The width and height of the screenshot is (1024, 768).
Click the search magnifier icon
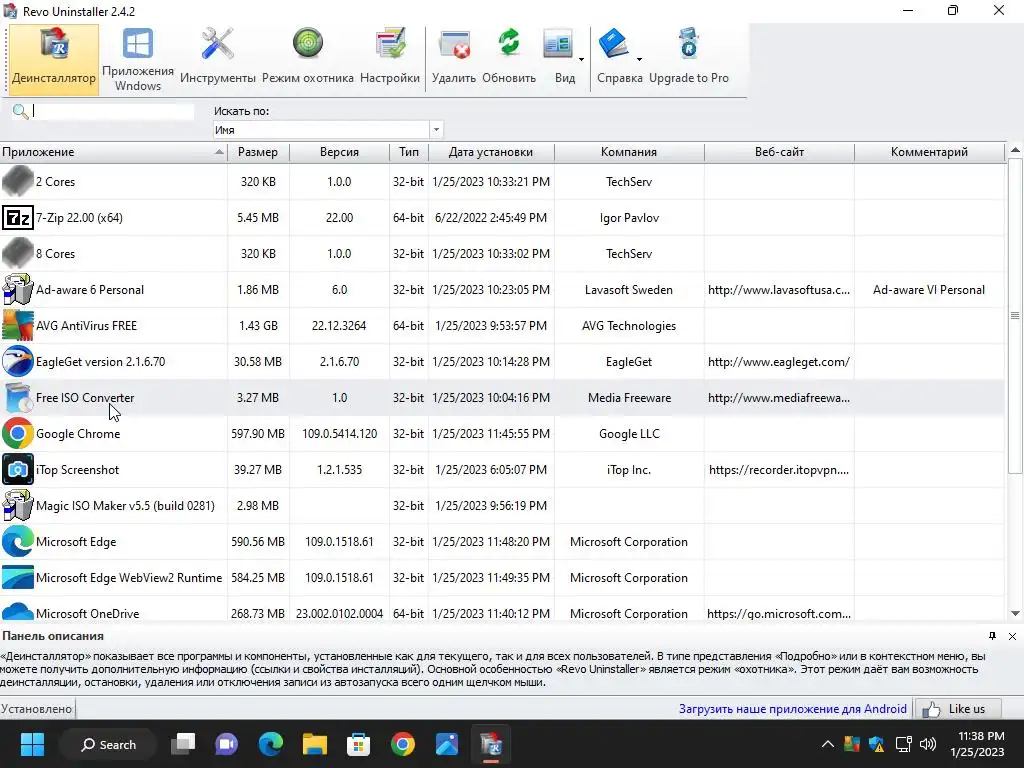point(20,112)
